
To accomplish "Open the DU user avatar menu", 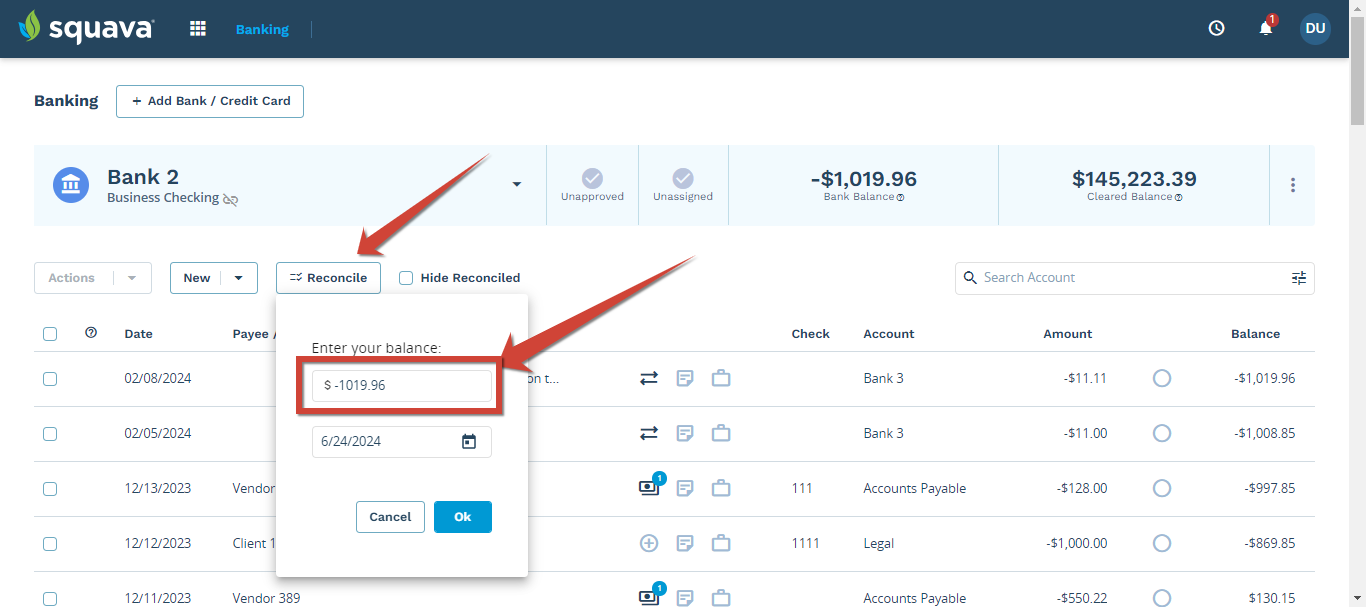I will [1315, 28].
